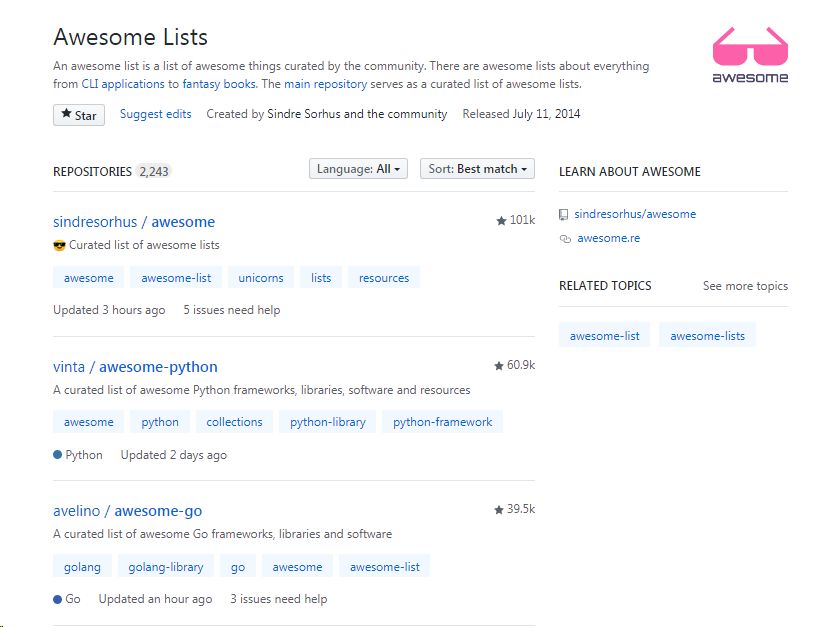Select awesome tag under sindresorhus repo
The image size is (821, 627).
click(88, 278)
